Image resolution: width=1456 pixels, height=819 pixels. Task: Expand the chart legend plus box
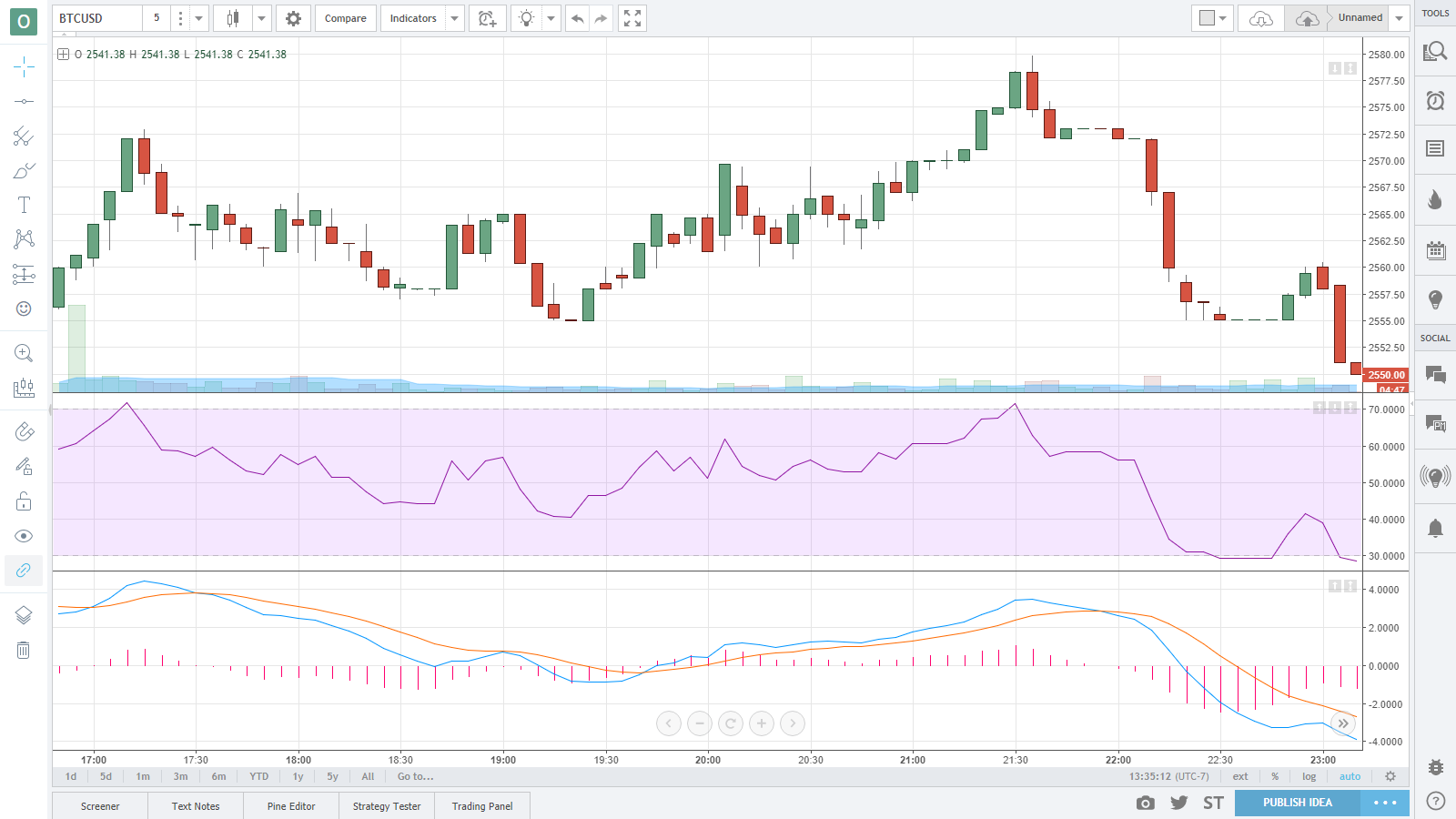point(63,55)
